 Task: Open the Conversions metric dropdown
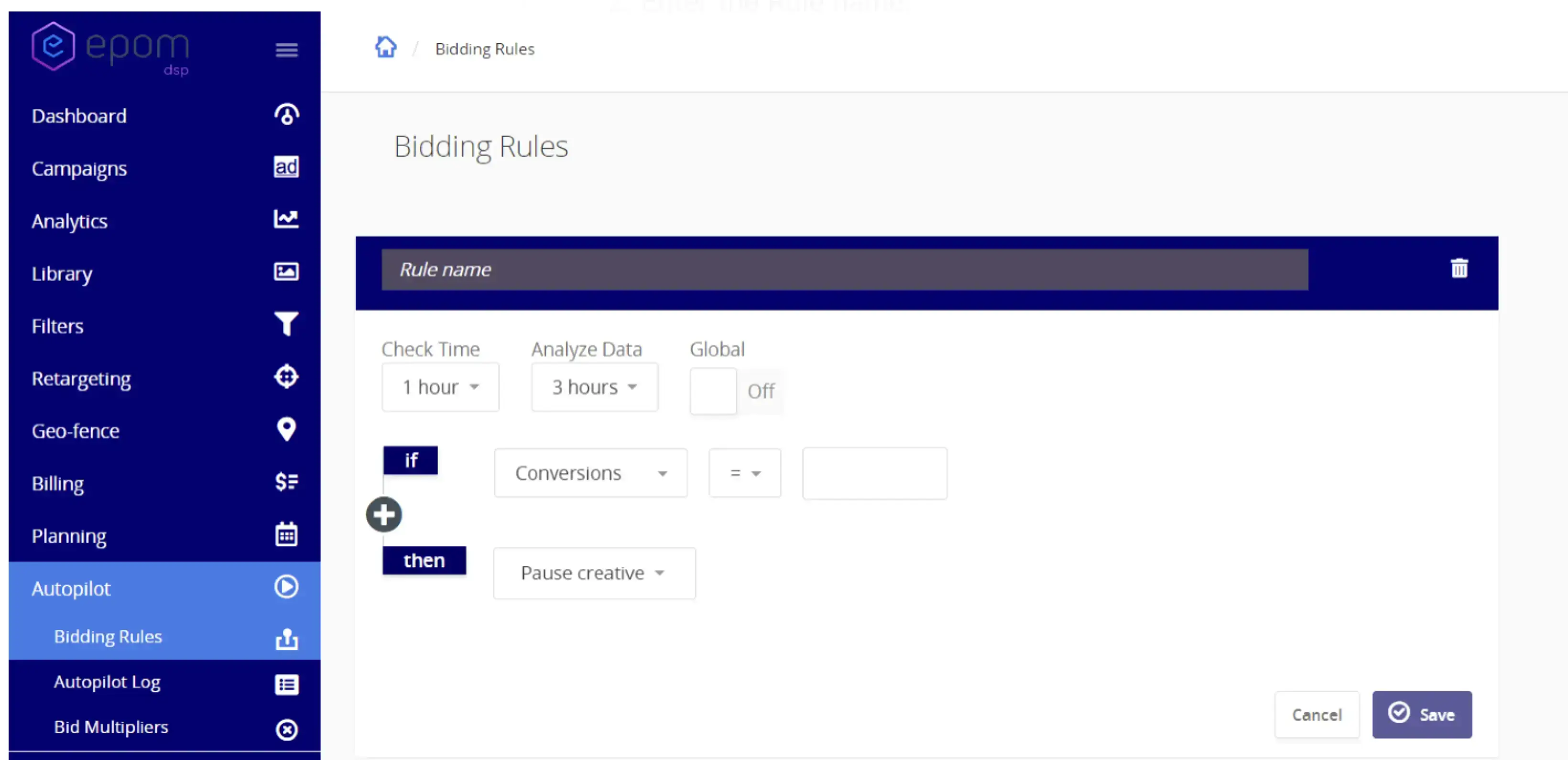pos(590,473)
